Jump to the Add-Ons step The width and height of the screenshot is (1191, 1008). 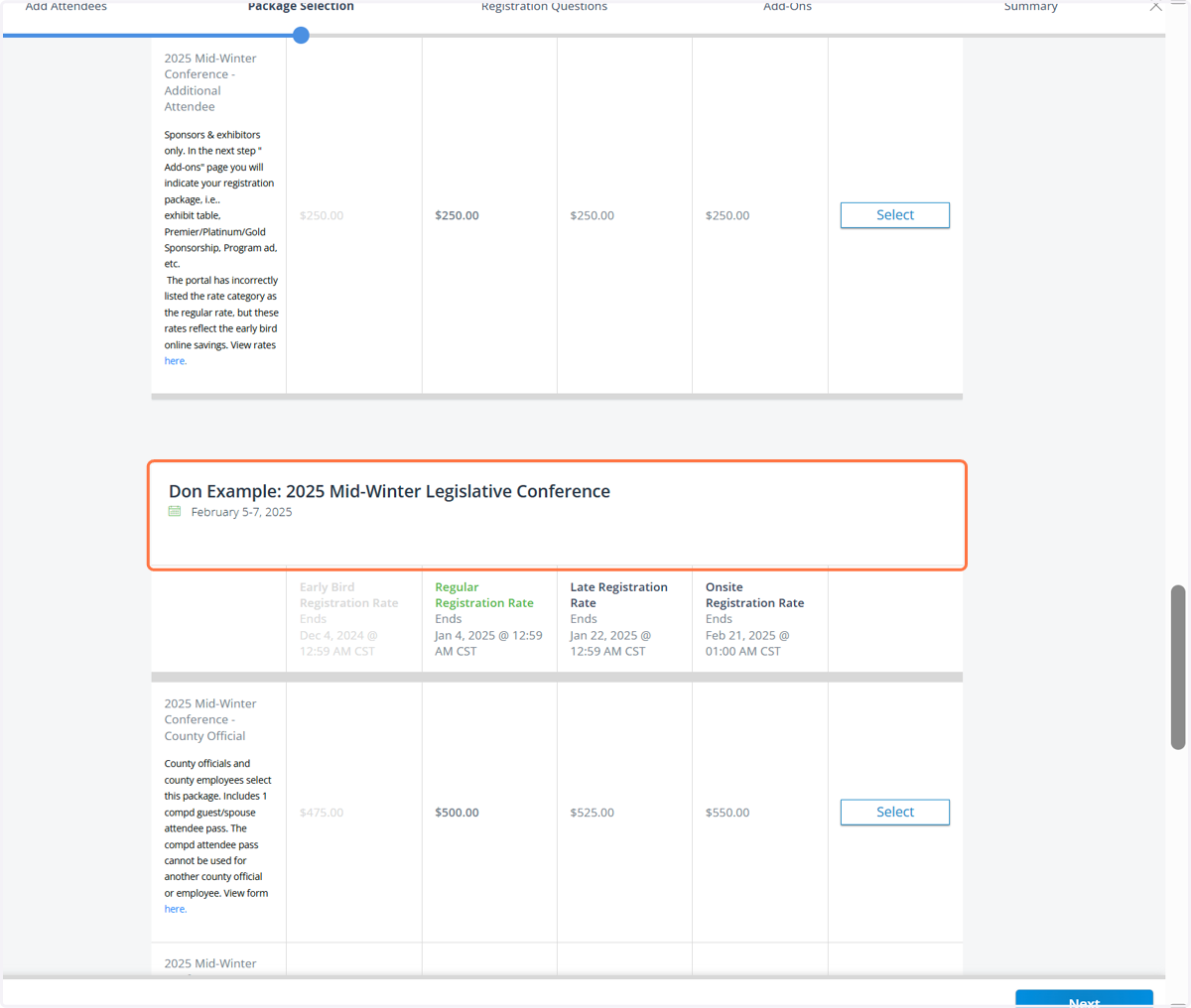tap(787, 6)
